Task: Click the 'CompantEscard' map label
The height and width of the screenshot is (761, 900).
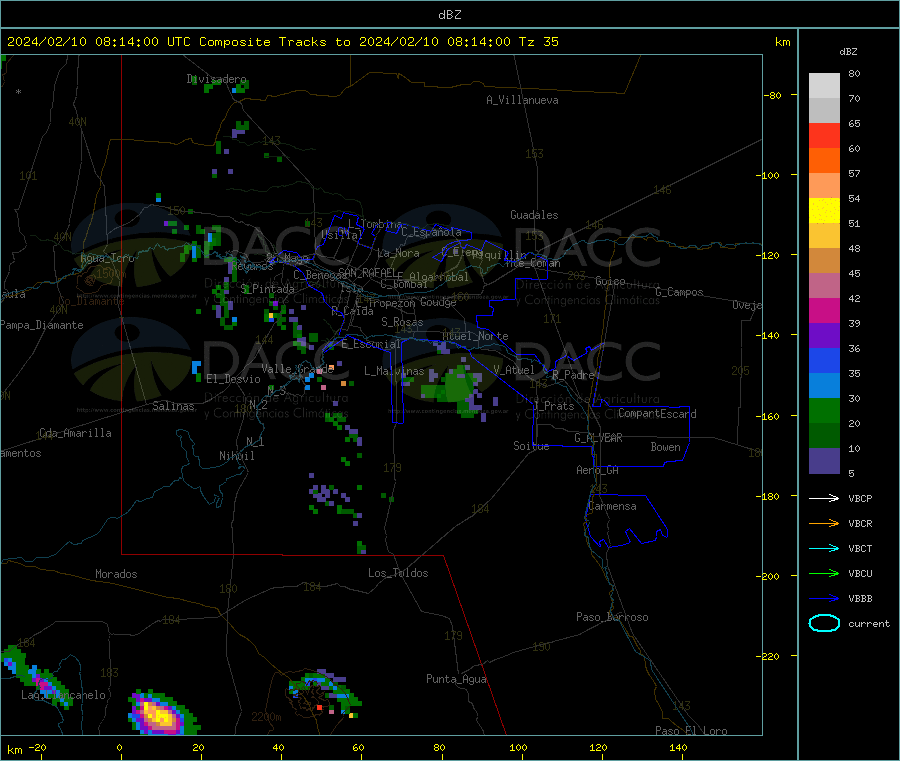Action: [657, 413]
